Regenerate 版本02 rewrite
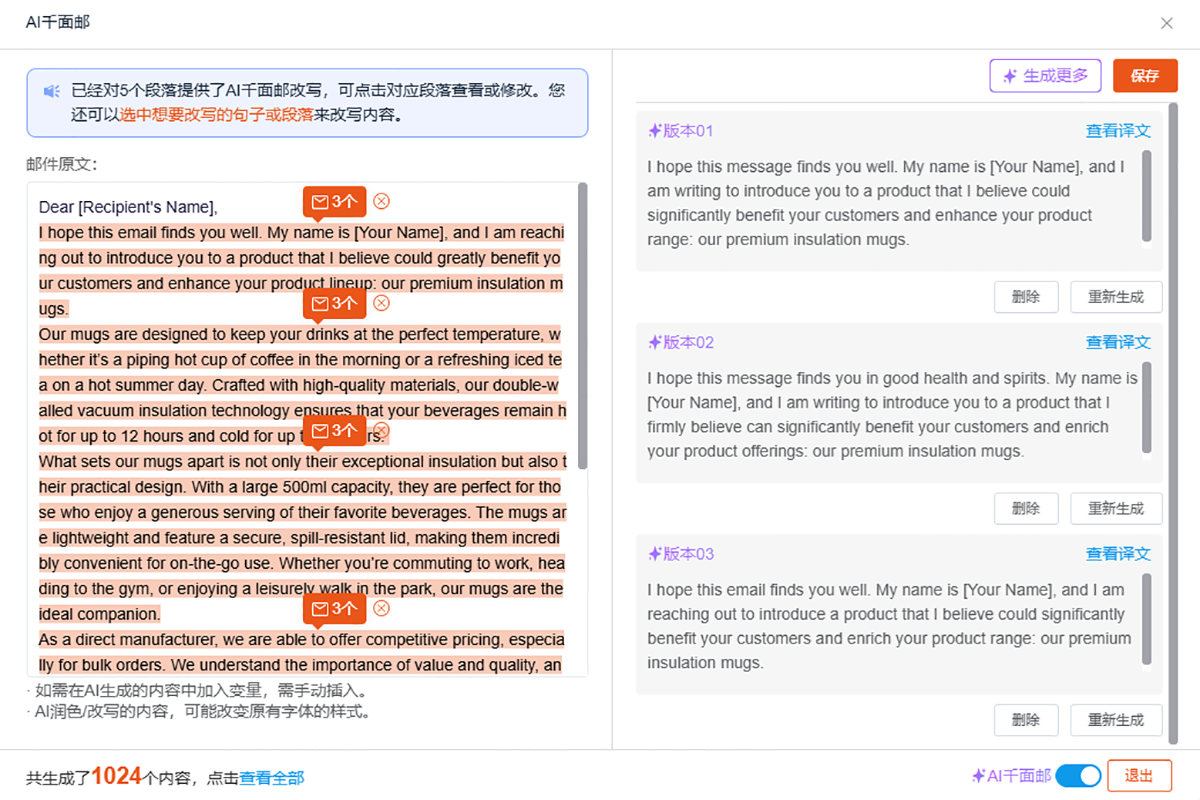 [x=1116, y=509]
